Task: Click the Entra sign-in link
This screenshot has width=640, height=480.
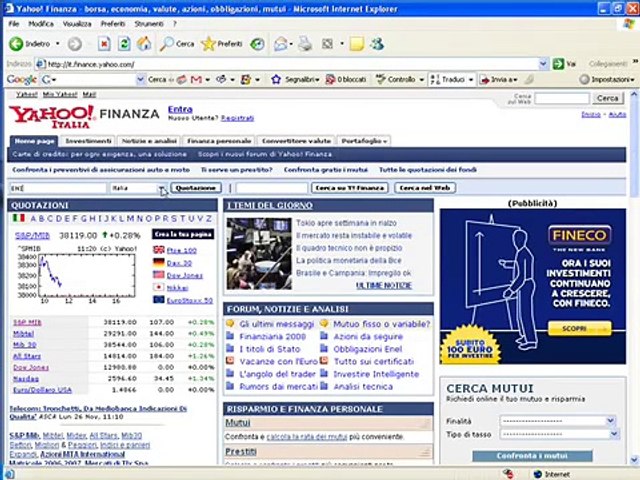Action: click(x=180, y=109)
